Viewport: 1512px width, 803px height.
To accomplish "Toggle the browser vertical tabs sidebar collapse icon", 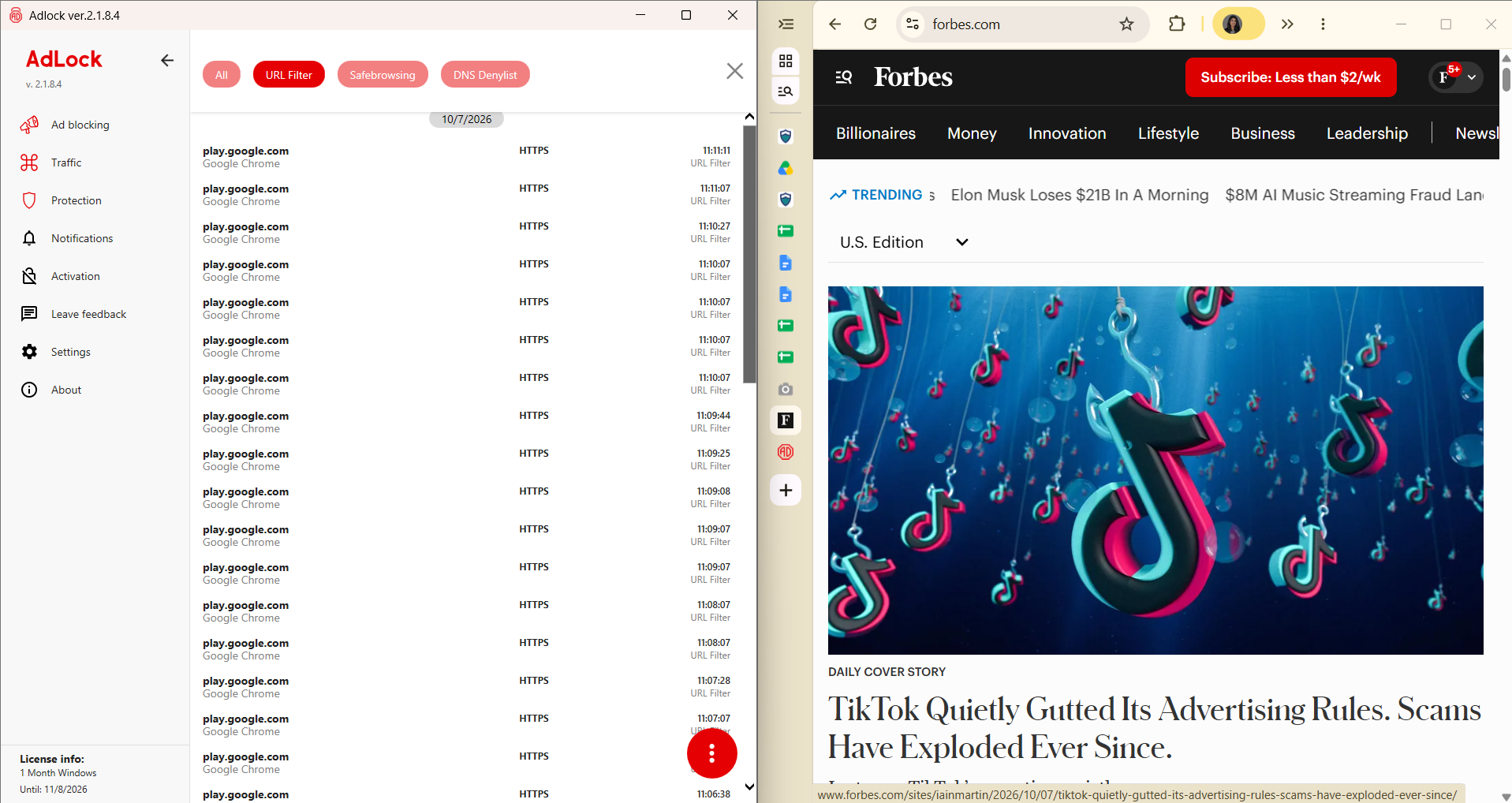I will (786, 24).
